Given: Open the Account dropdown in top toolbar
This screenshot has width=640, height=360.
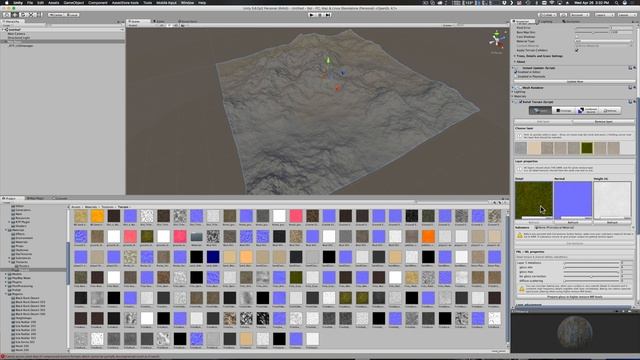Looking at the screenshot, I should click(x=579, y=15).
